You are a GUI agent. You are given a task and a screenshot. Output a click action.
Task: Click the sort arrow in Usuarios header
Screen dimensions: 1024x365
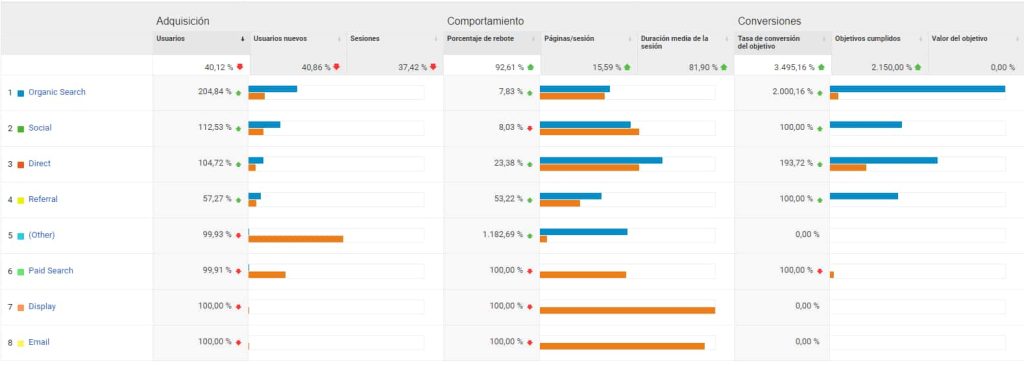point(243,40)
